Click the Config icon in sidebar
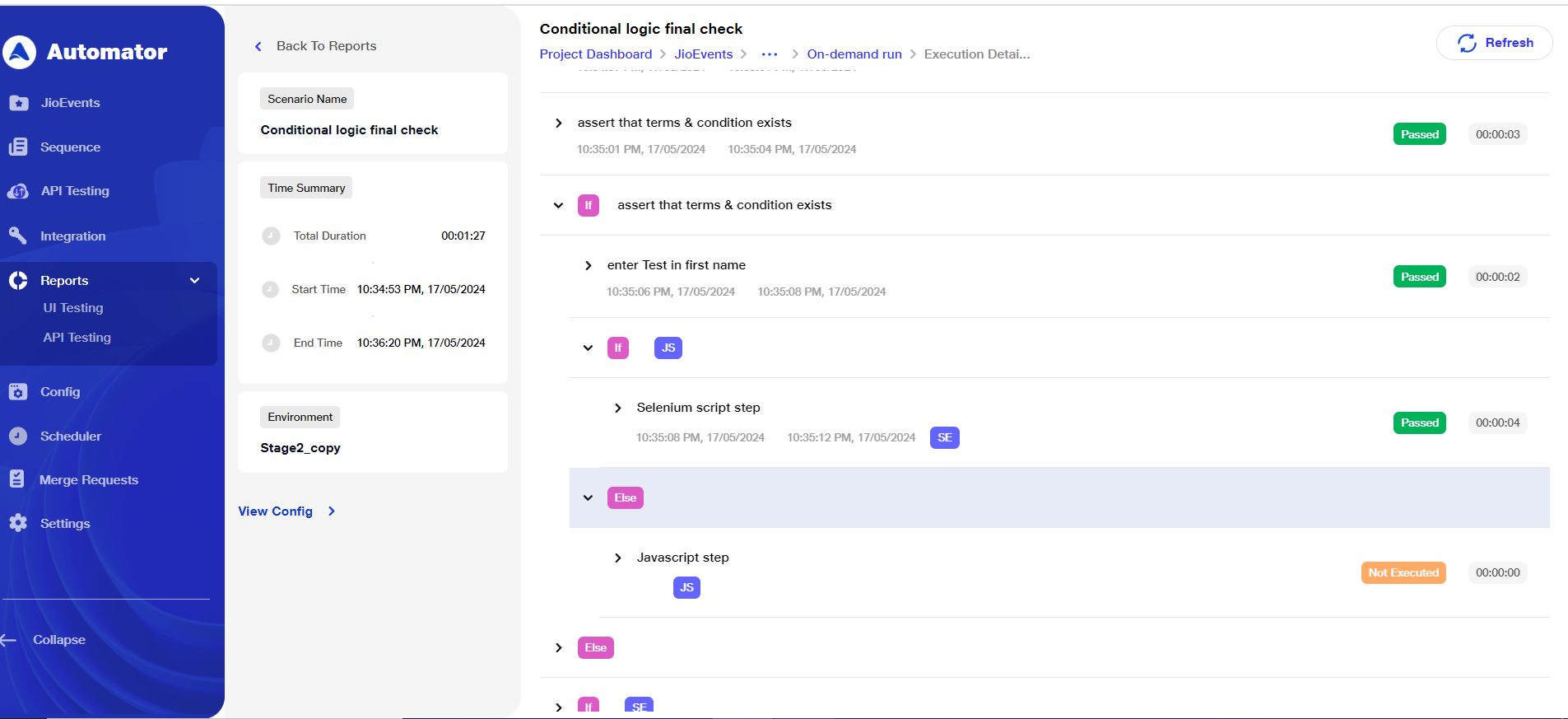Screen dimensions: 1568x719 (x=18, y=392)
